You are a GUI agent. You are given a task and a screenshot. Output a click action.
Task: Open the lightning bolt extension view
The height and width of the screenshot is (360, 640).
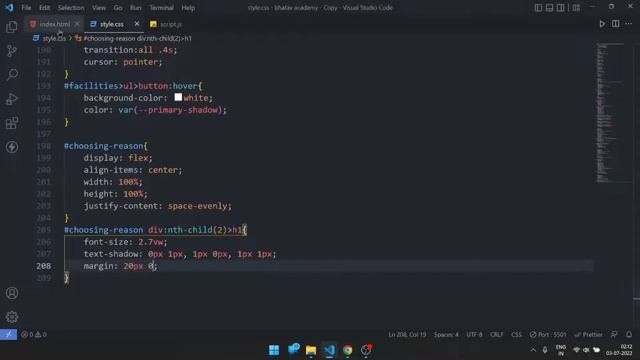click(x=12, y=147)
